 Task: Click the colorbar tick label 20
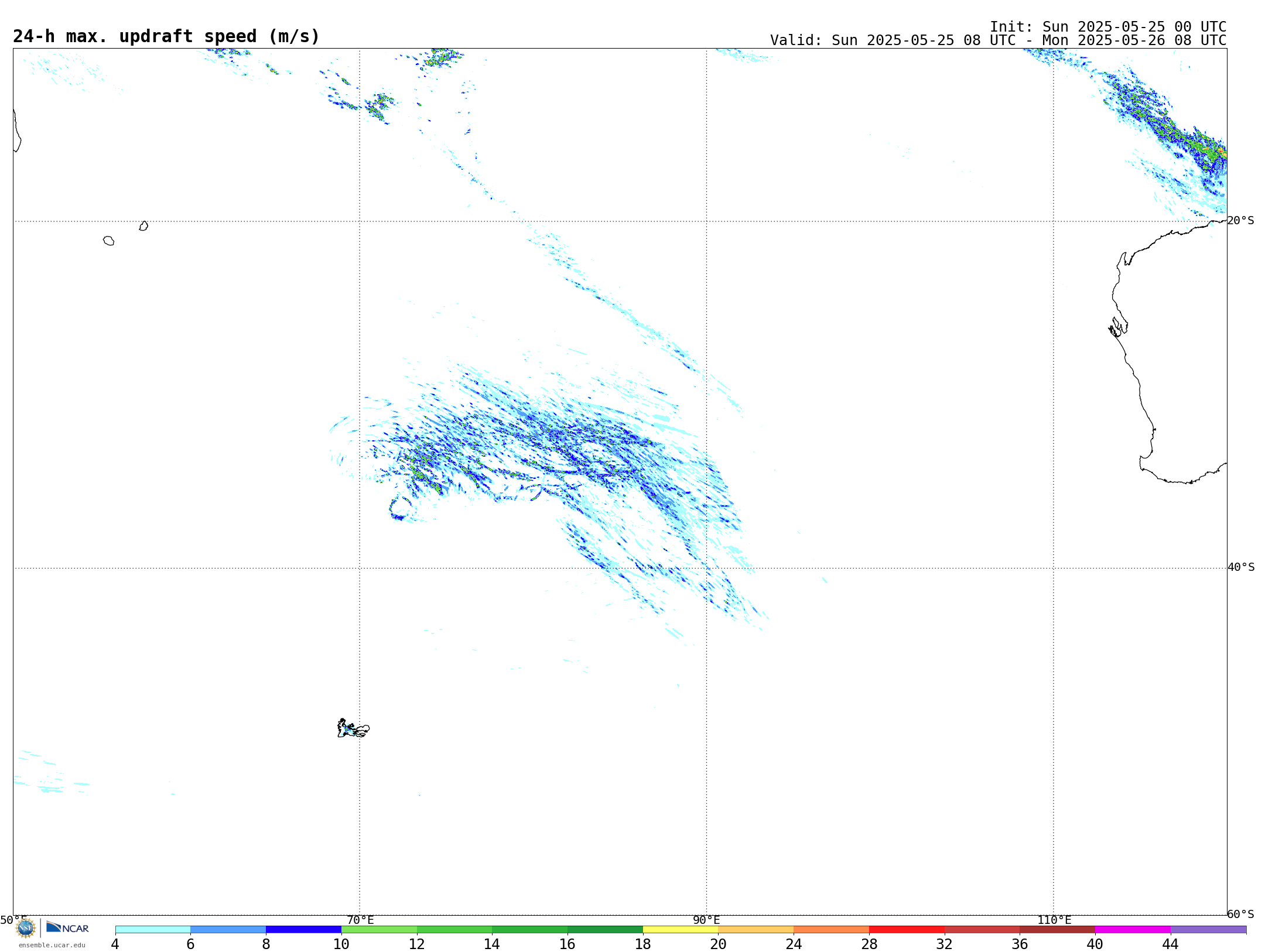[x=719, y=944]
